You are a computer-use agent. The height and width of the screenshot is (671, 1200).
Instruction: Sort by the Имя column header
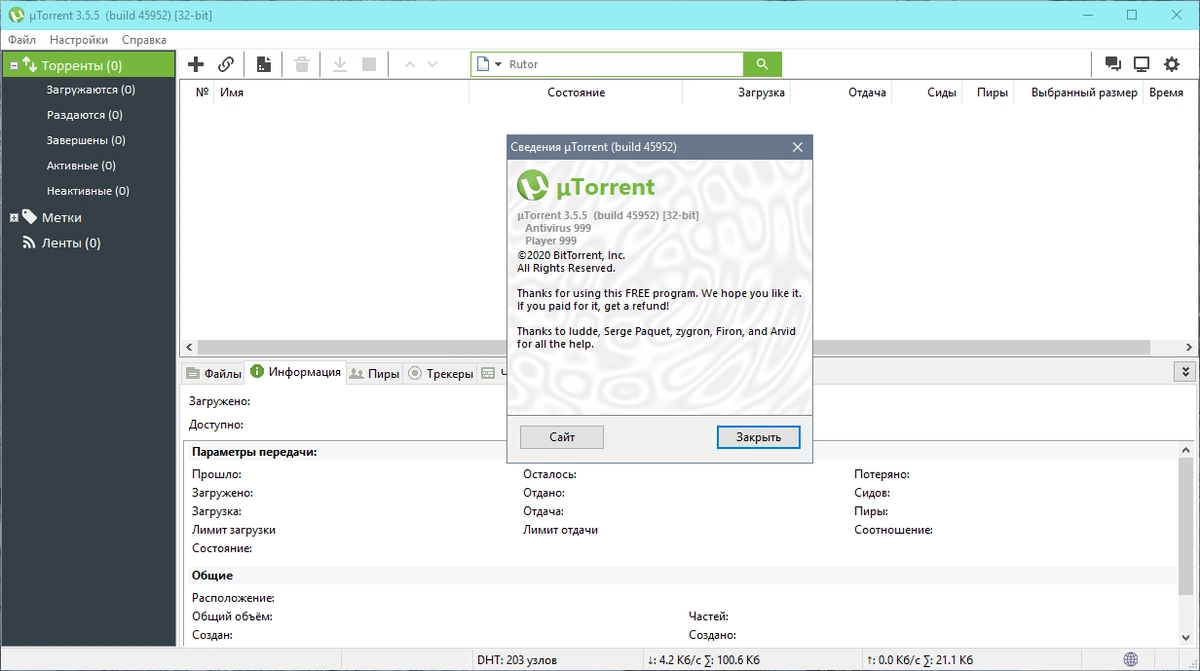click(341, 92)
